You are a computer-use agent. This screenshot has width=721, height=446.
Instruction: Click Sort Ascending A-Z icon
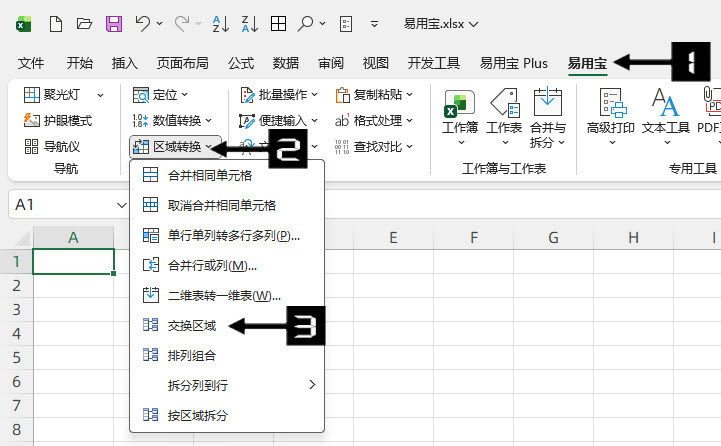[219, 23]
